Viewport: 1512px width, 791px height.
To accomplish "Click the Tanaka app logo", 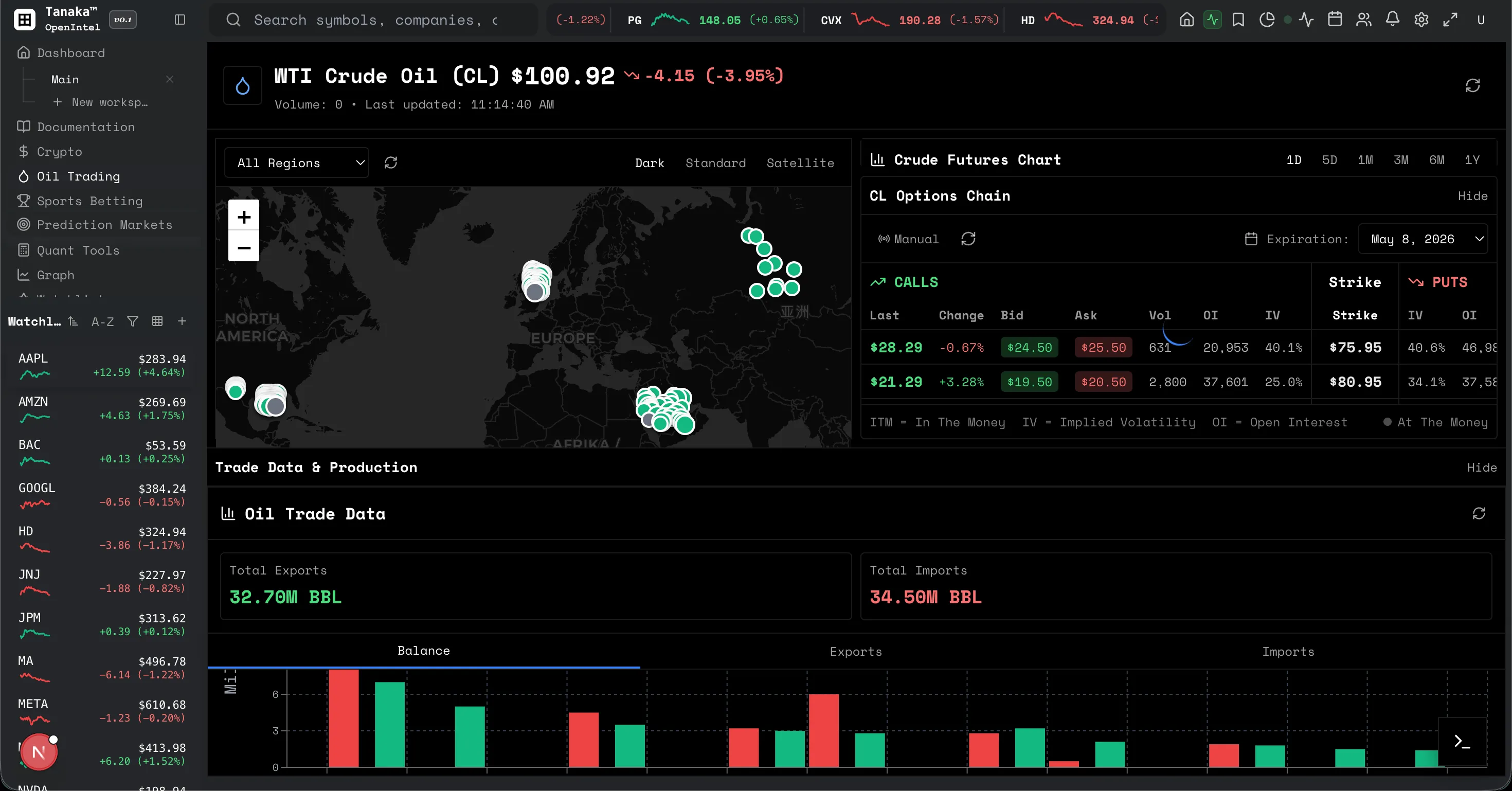I will (x=24, y=20).
